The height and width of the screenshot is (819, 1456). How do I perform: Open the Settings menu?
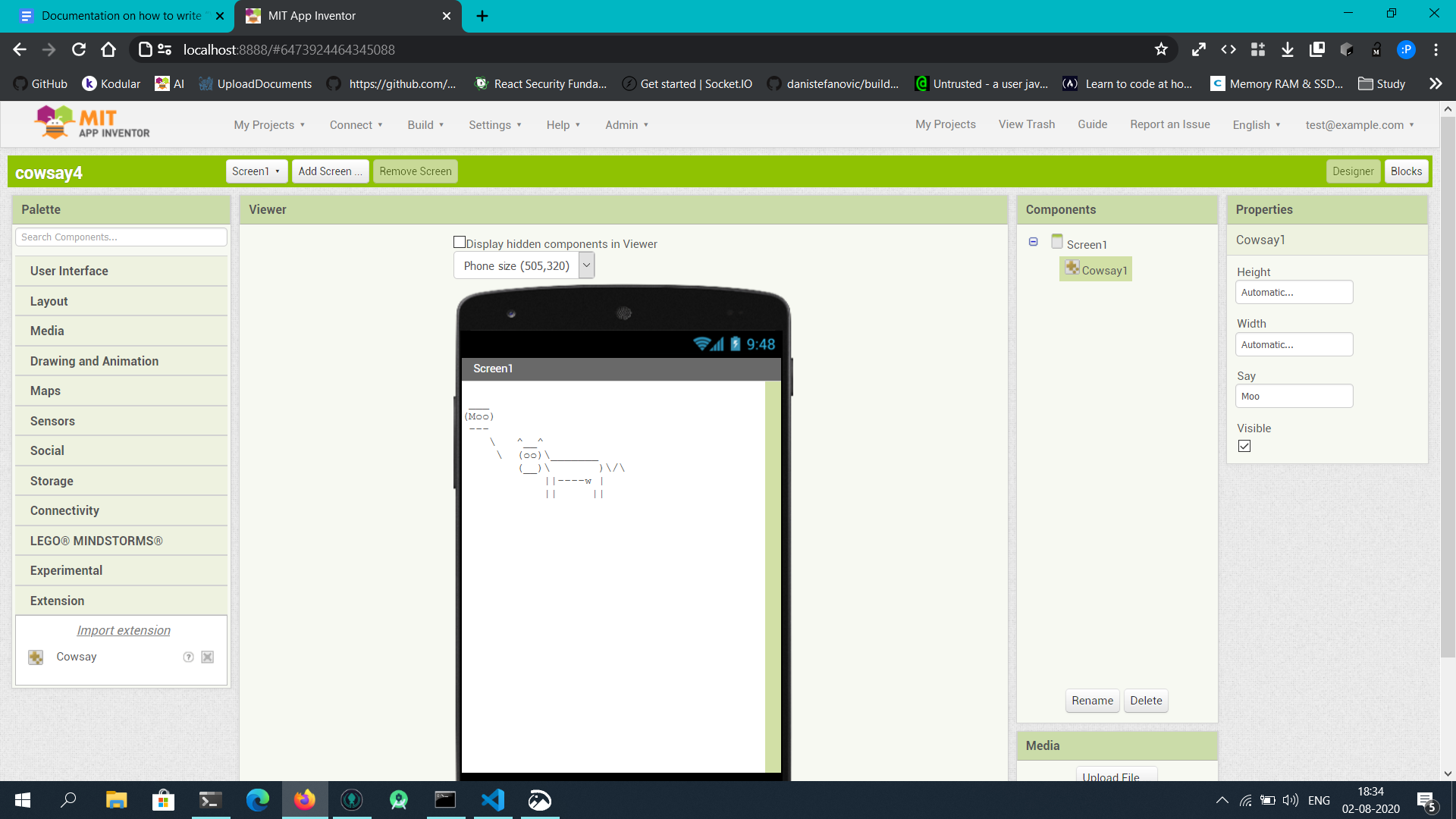(x=495, y=125)
